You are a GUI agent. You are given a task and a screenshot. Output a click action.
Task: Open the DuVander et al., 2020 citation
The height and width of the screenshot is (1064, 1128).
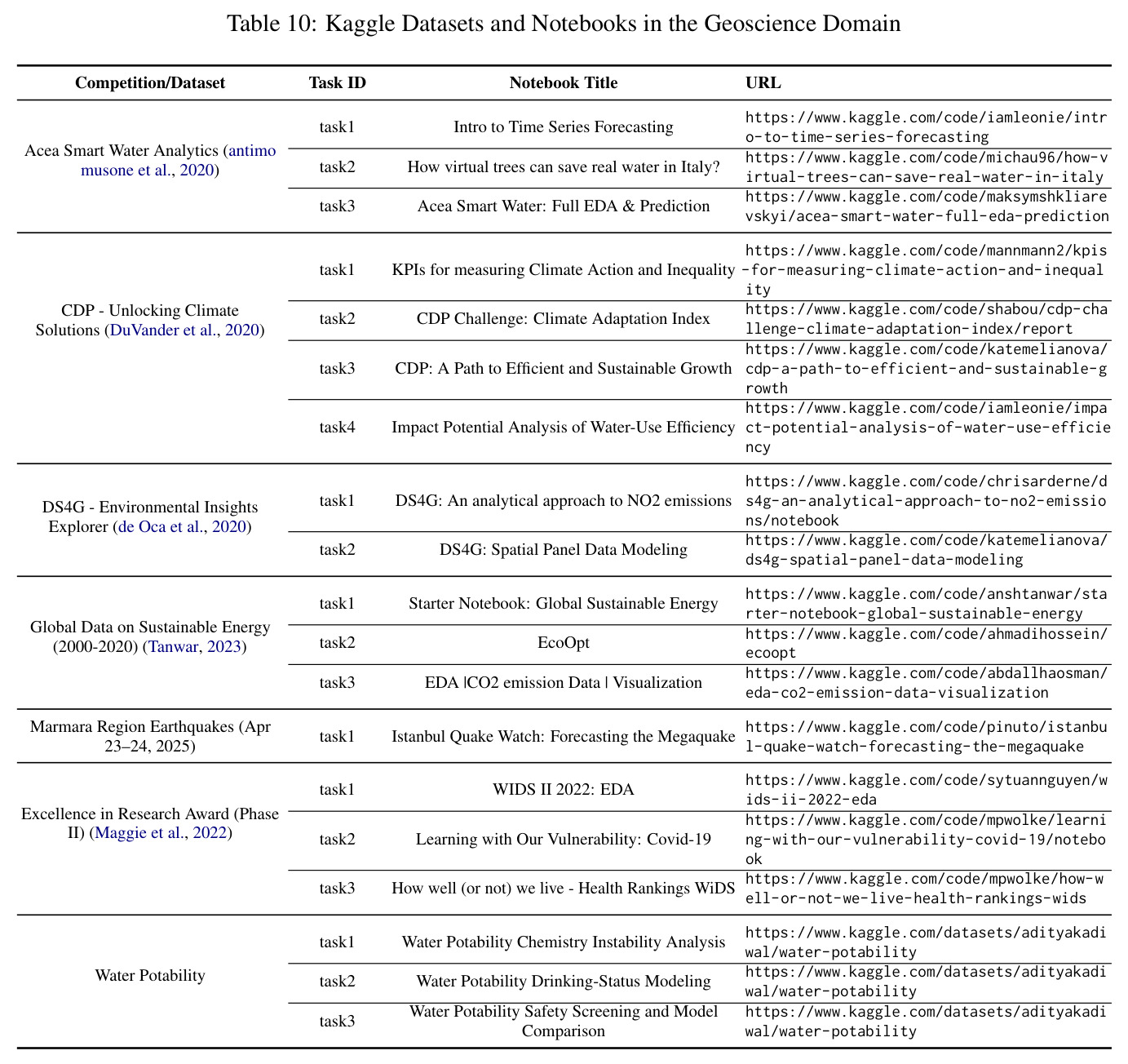[x=185, y=330]
